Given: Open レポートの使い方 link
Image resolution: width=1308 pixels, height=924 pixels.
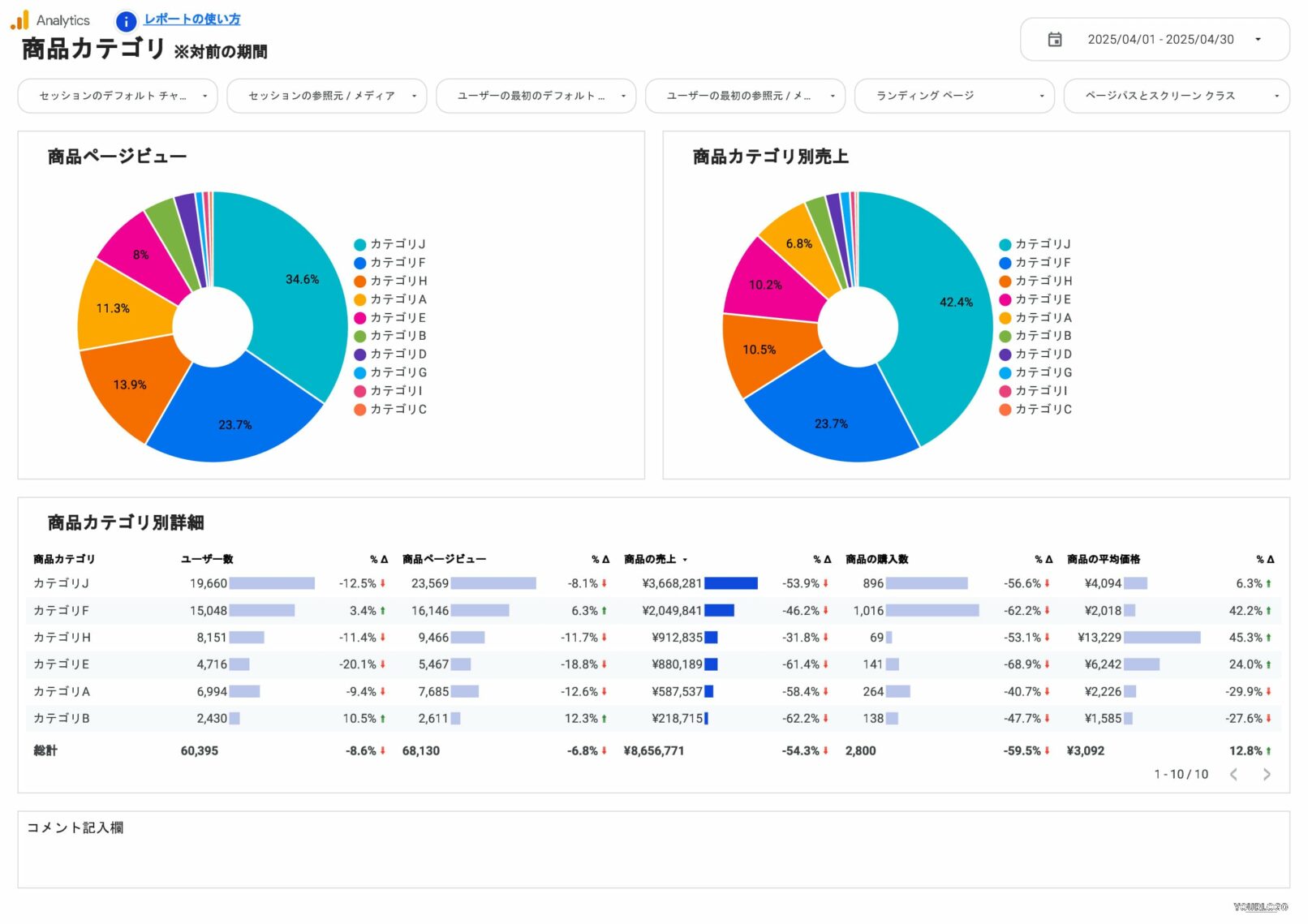Looking at the screenshot, I should (x=192, y=19).
